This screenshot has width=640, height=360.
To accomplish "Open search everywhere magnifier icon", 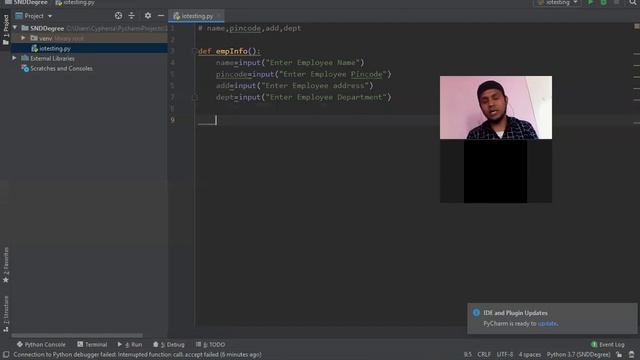I will [x=633, y=2].
